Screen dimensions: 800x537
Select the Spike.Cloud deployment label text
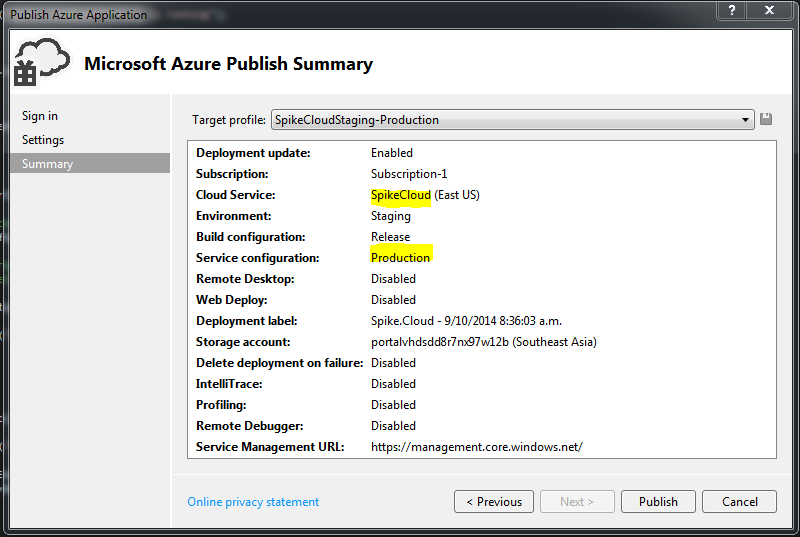click(x=466, y=321)
